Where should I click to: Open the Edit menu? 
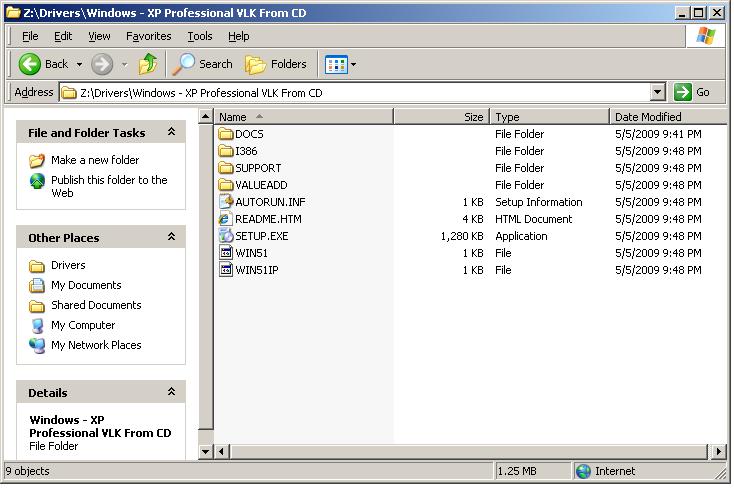tap(63, 36)
